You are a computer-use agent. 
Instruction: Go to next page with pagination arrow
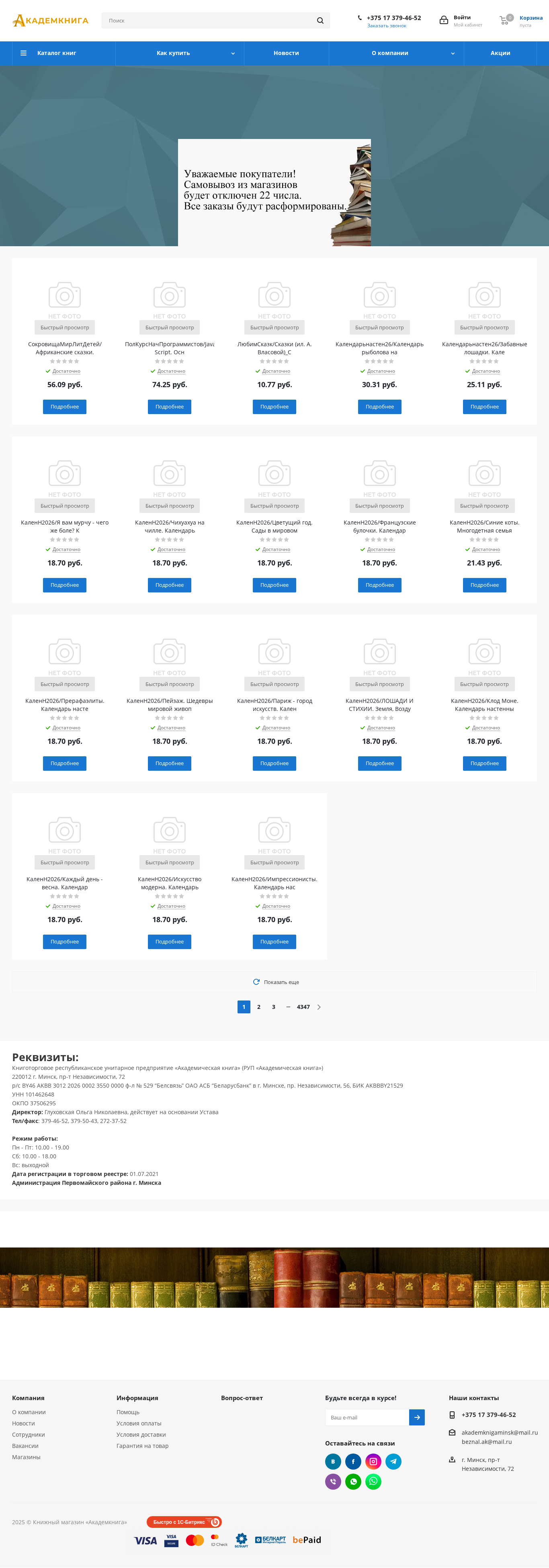pos(319,1007)
